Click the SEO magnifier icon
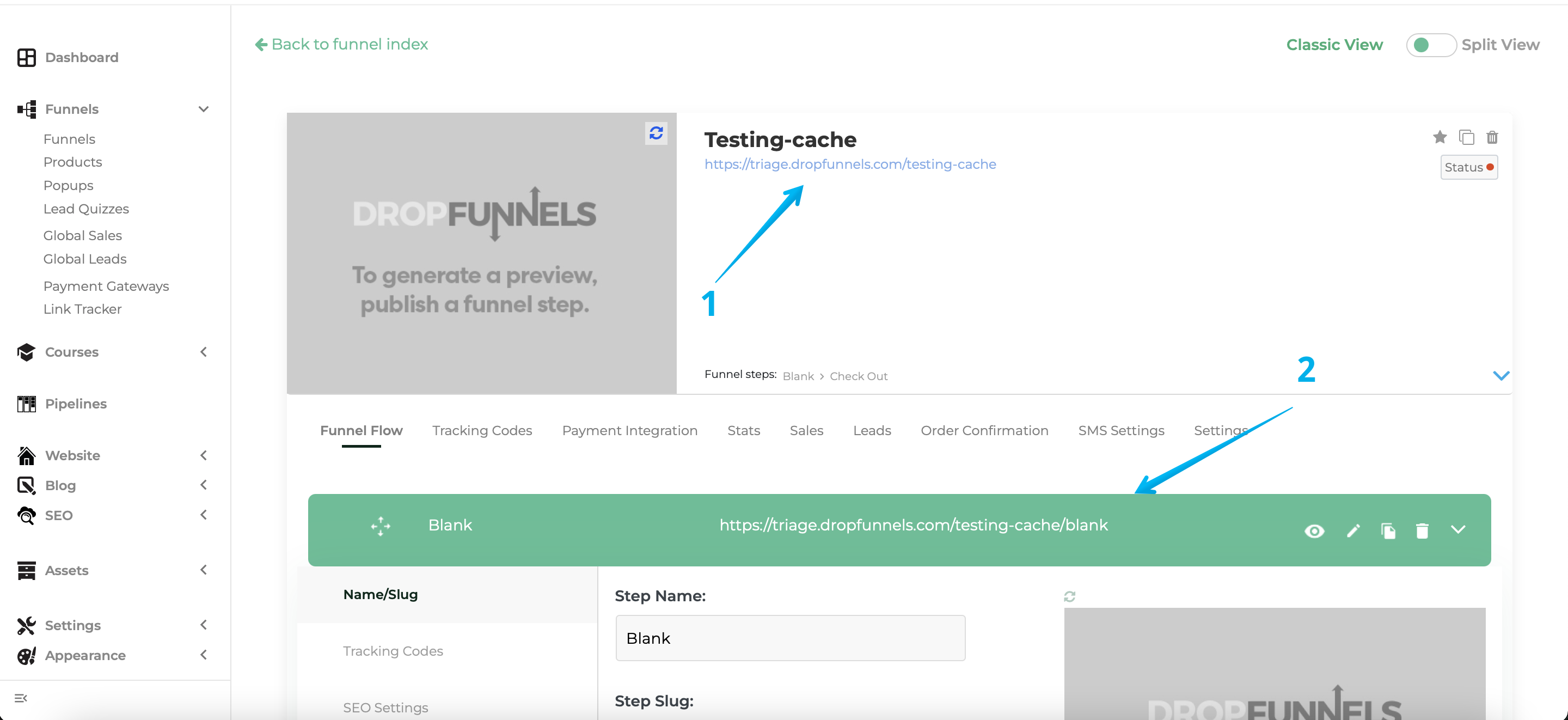1568x720 pixels. pos(26,515)
